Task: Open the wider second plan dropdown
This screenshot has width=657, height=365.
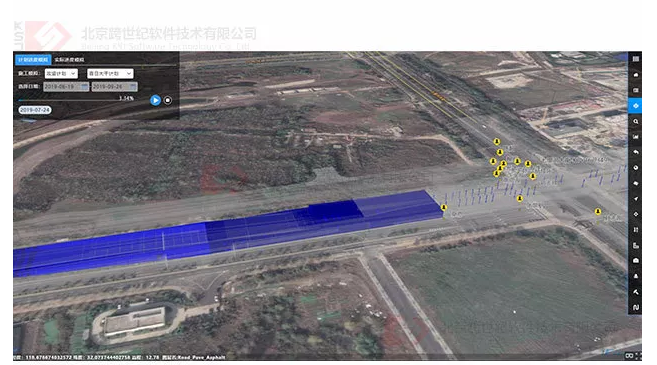Action: point(110,73)
